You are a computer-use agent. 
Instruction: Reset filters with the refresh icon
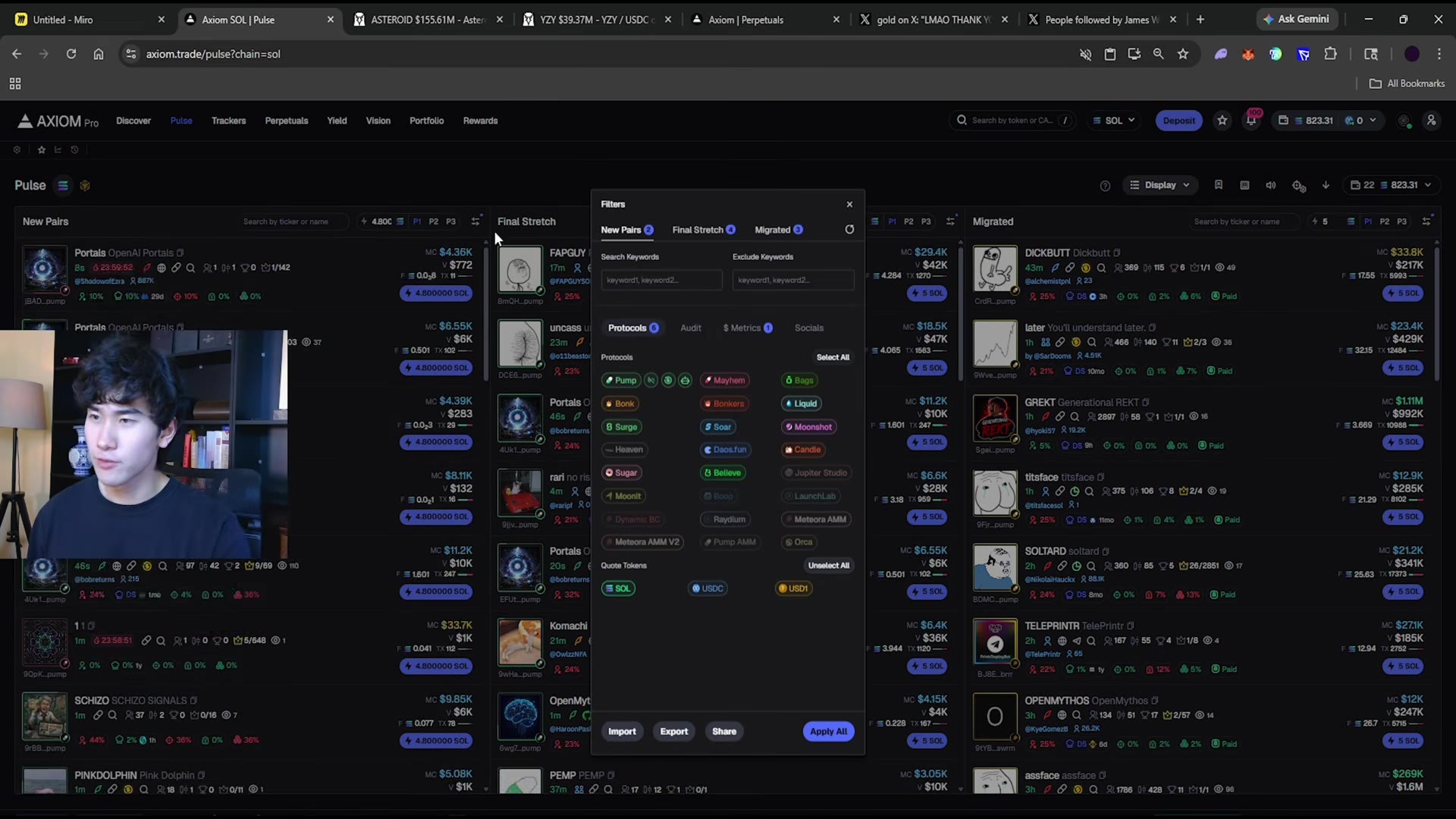click(849, 230)
